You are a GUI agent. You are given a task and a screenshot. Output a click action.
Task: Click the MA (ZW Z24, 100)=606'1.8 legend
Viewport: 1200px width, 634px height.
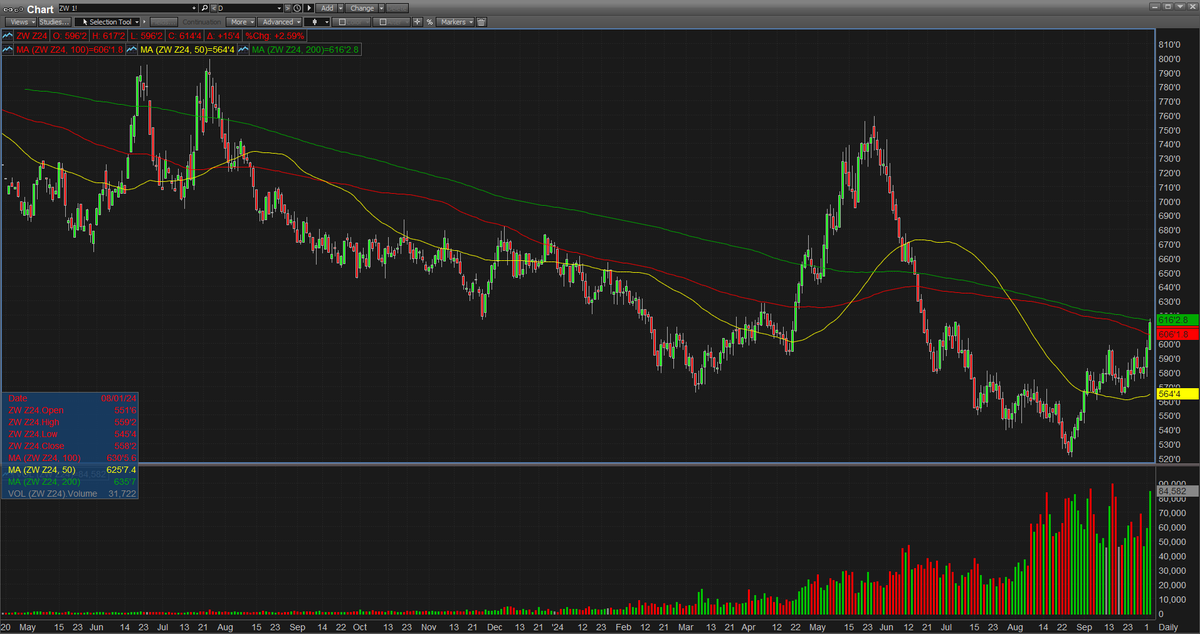pos(69,50)
